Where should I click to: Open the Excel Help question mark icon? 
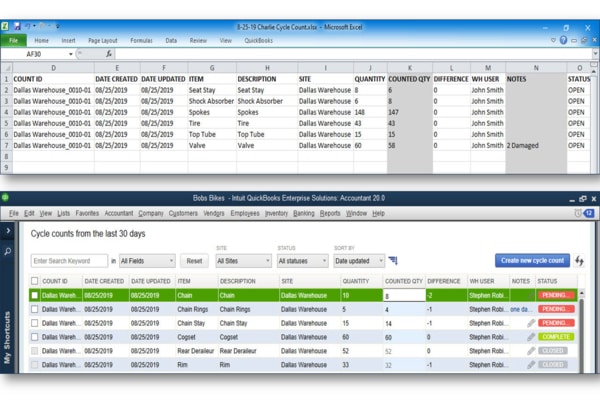(x=563, y=40)
